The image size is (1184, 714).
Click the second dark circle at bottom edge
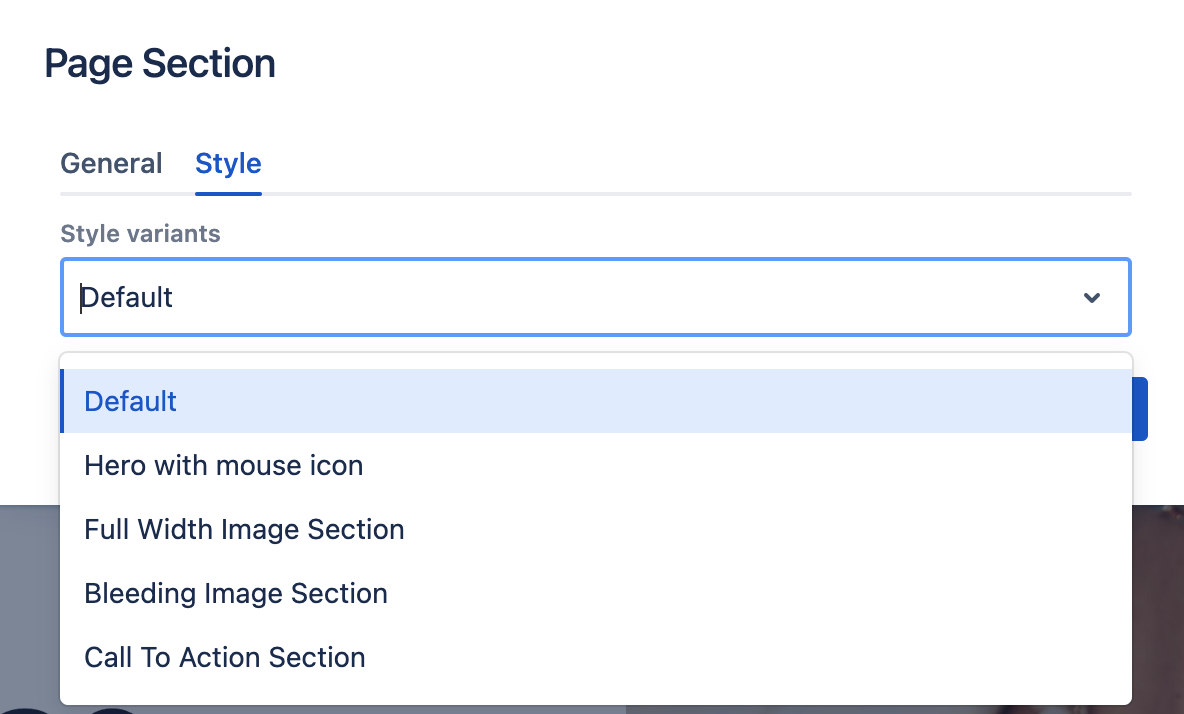[x=112, y=712]
